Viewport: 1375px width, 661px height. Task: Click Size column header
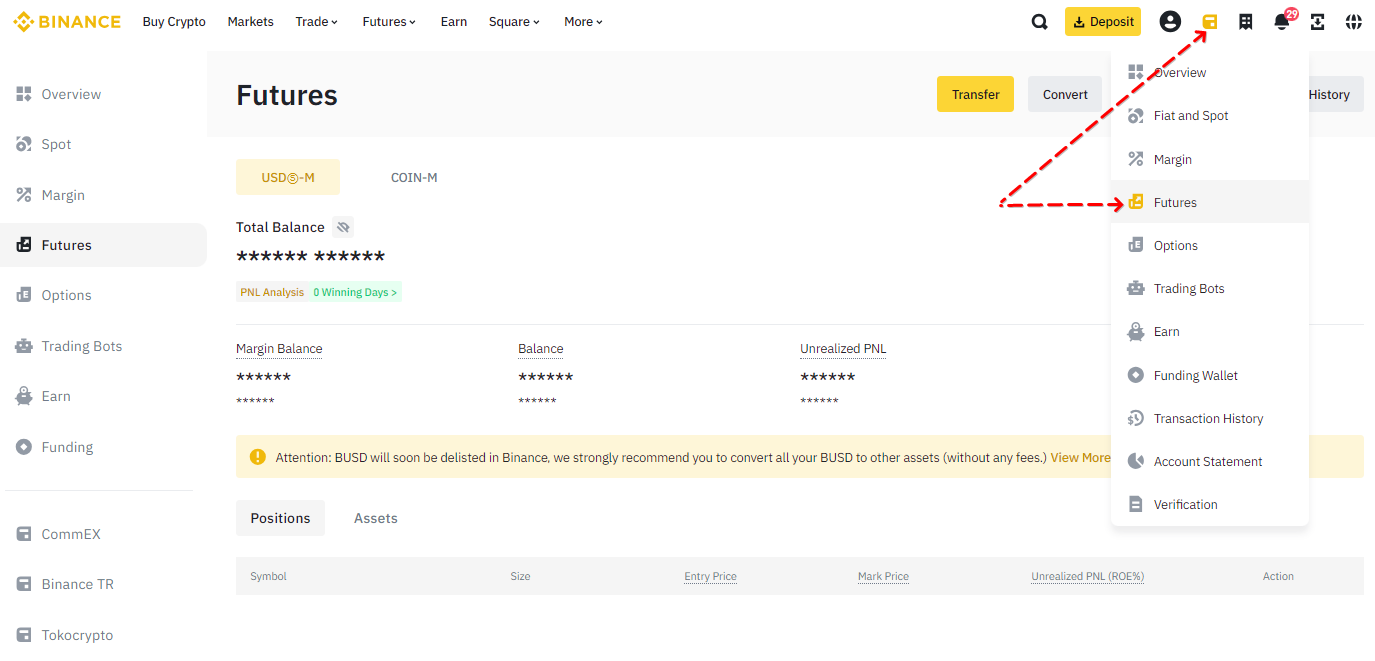[x=520, y=576]
